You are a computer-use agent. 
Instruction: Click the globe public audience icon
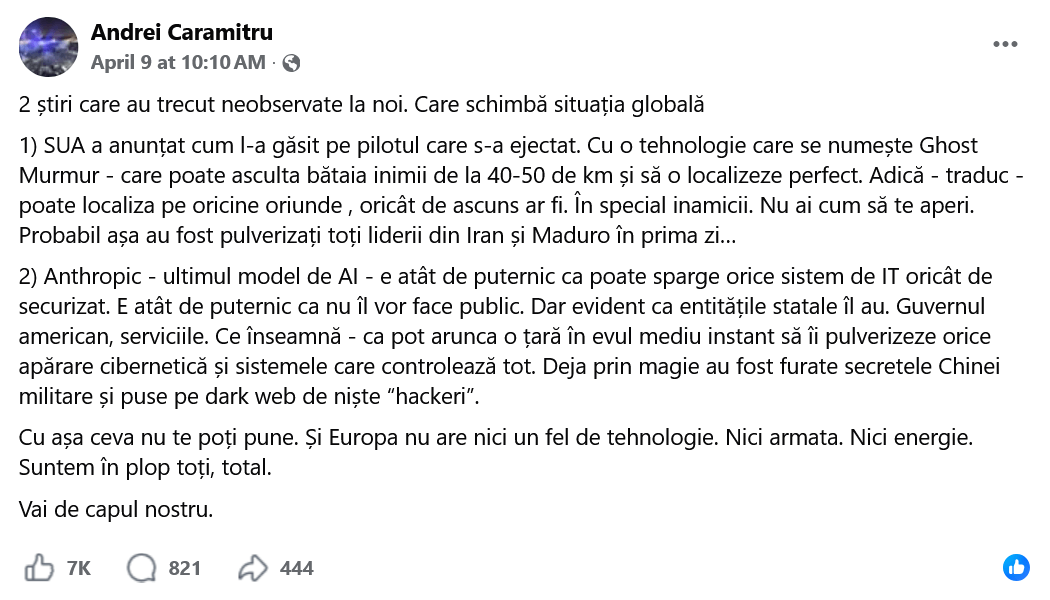point(291,63)
